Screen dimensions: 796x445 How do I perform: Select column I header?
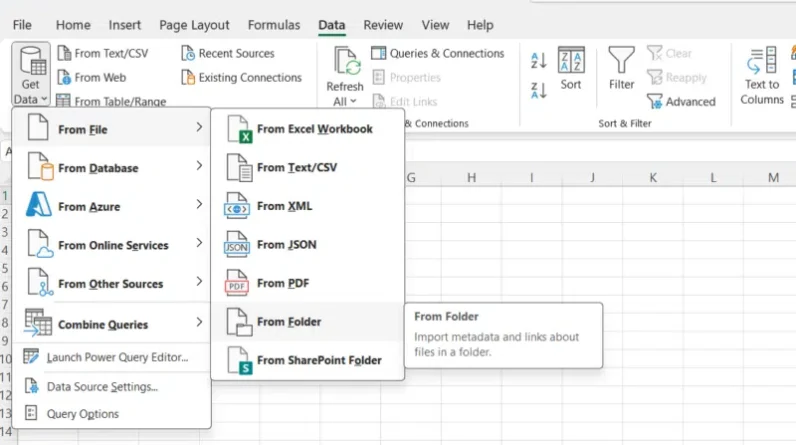click(x=532, y=178)
